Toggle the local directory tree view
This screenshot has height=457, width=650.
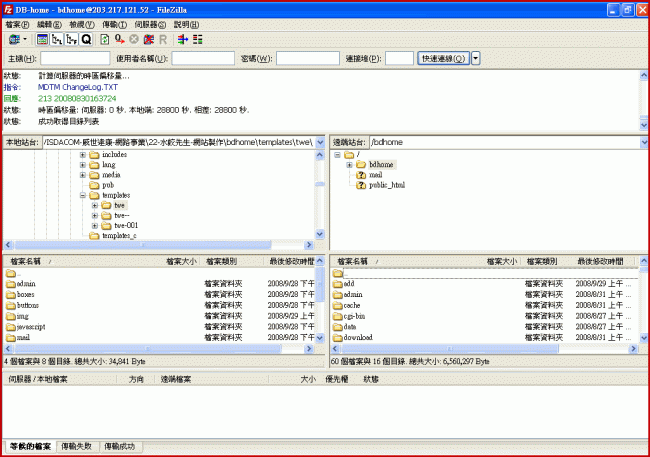coord(56,39)
